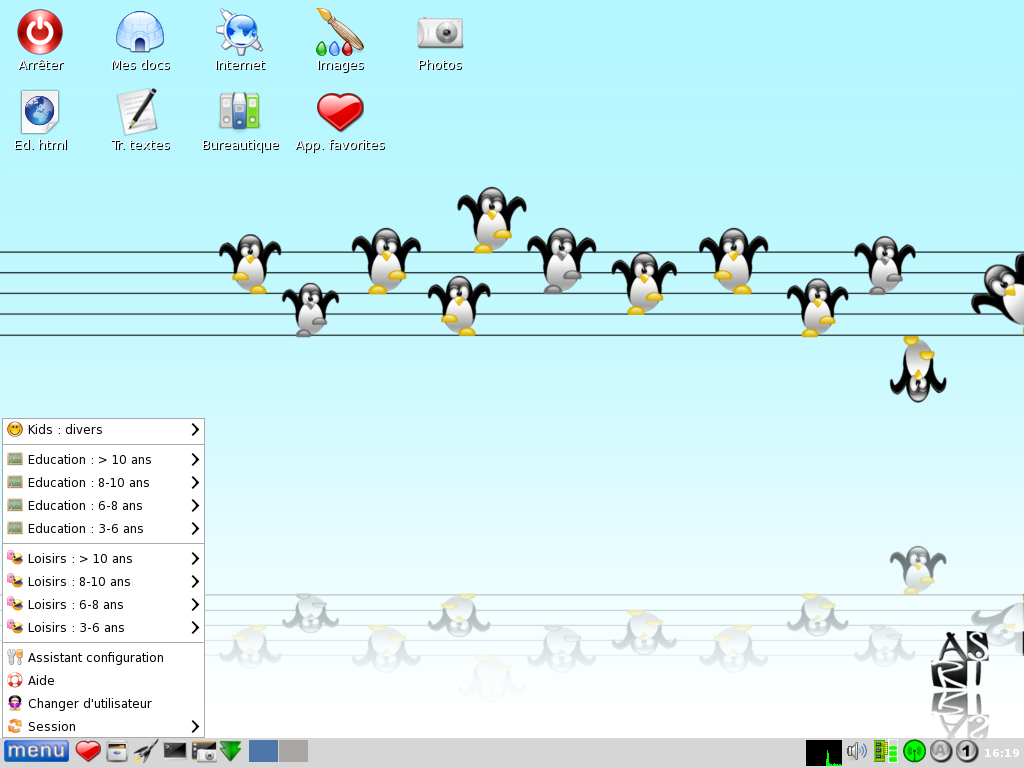The image size is (1024, 768).
Task: Select Changer d'utilisateur menu entry
Action: pyautogui.click(x=103, y=703)
